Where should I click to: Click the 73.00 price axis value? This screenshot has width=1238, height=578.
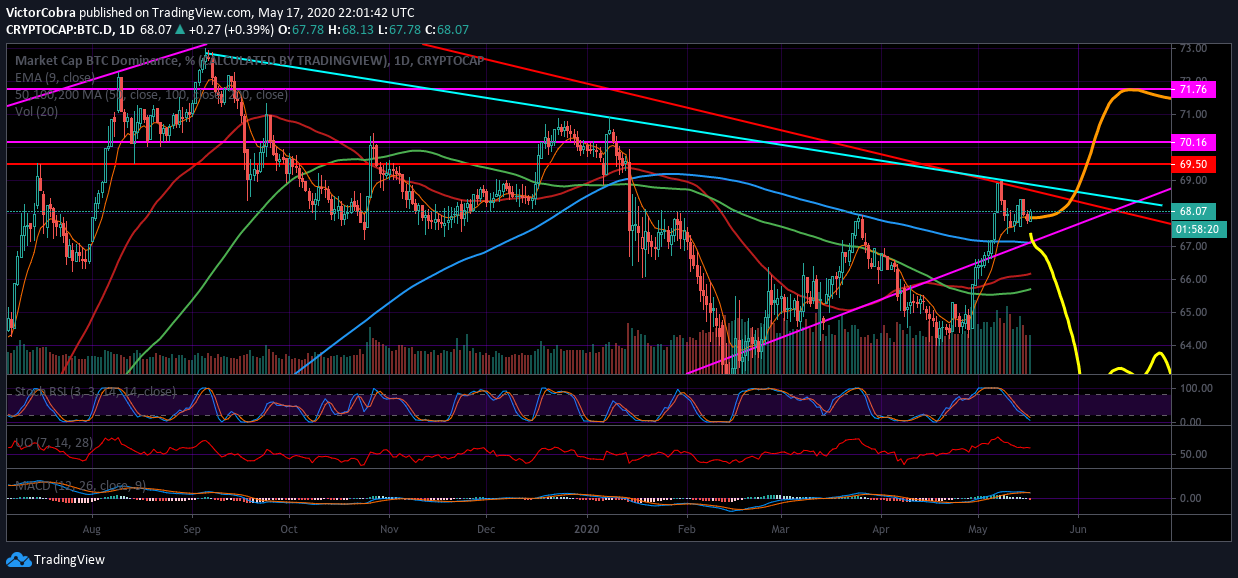pyautogui.click(x=1194, y=48)
